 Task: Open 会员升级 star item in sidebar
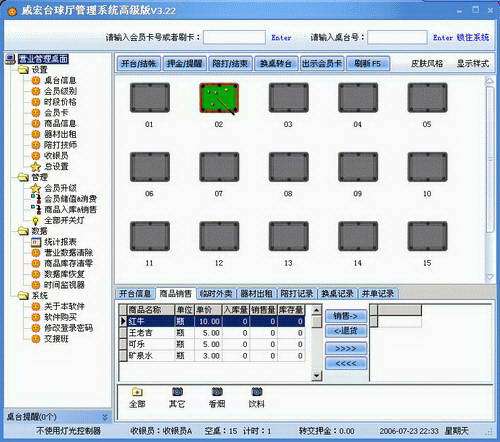[36, 188]
